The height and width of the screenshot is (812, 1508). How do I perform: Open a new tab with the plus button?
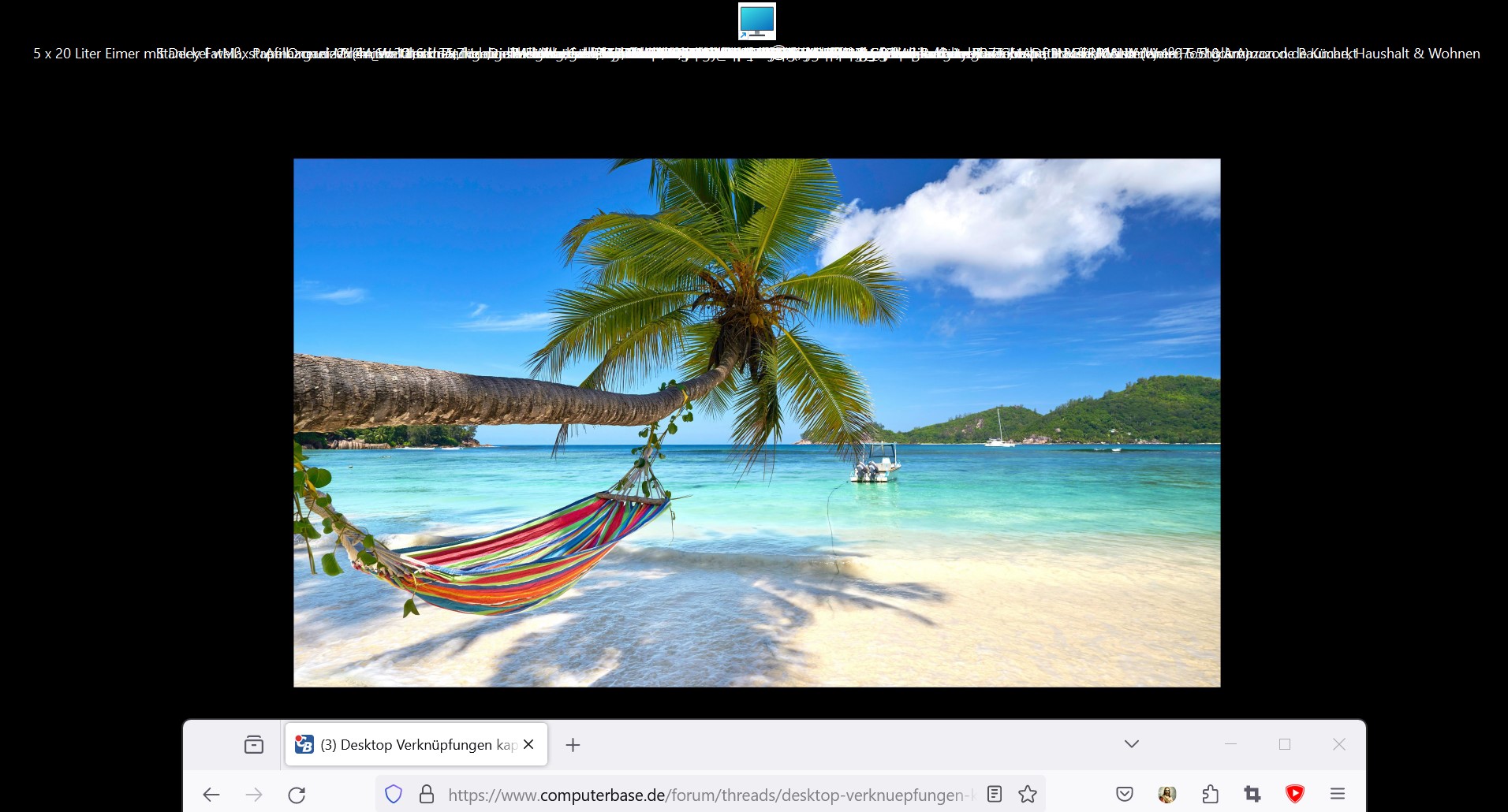573,745
